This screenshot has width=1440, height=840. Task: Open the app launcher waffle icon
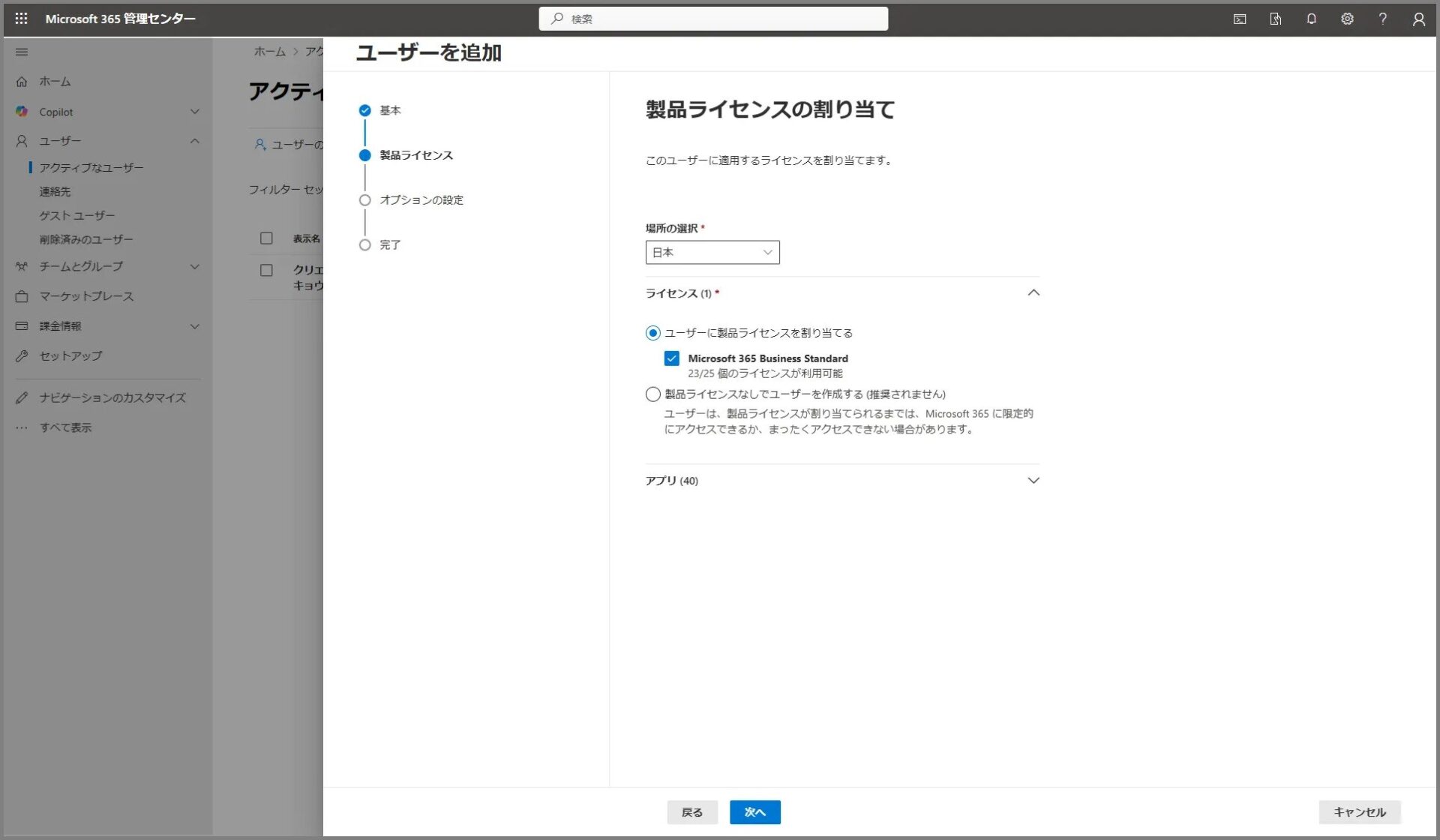(x=21, y=19)
